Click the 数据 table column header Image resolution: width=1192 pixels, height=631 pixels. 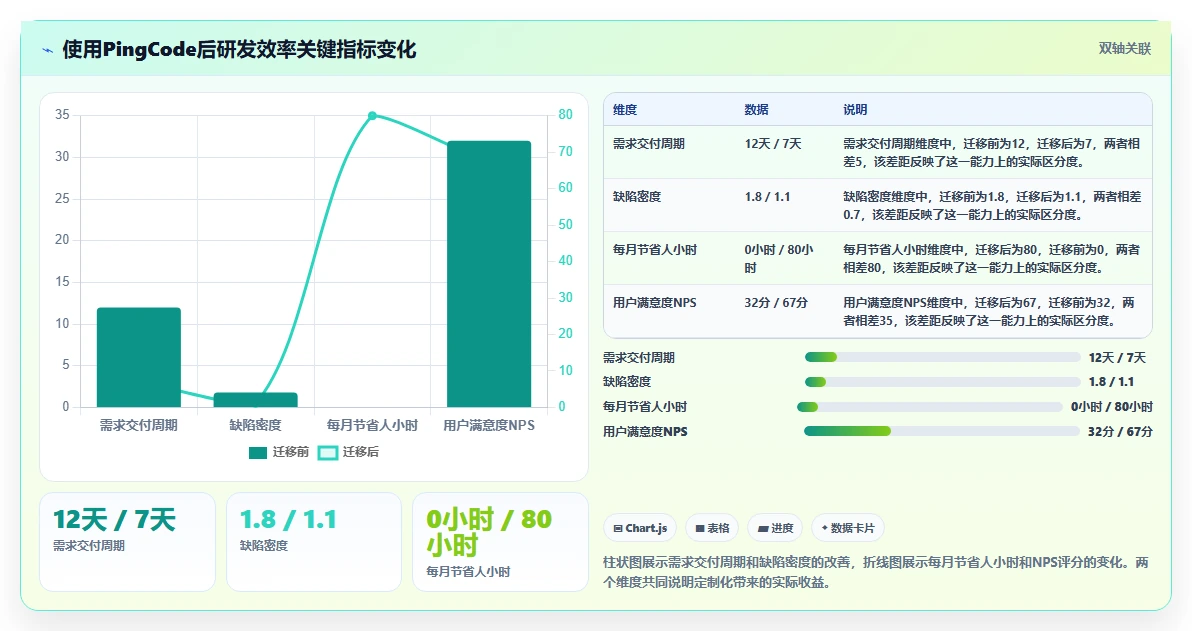[756, 109]
